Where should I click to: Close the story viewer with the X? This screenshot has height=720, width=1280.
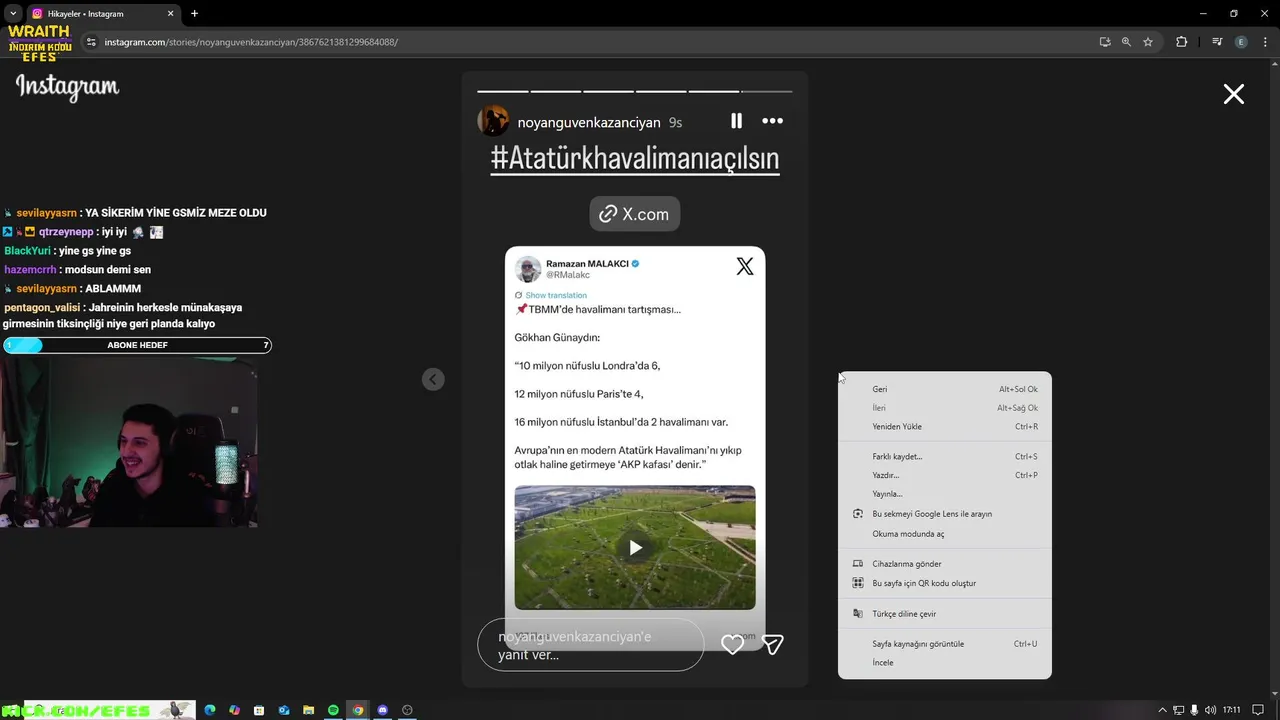click(x=1234, y=94)
